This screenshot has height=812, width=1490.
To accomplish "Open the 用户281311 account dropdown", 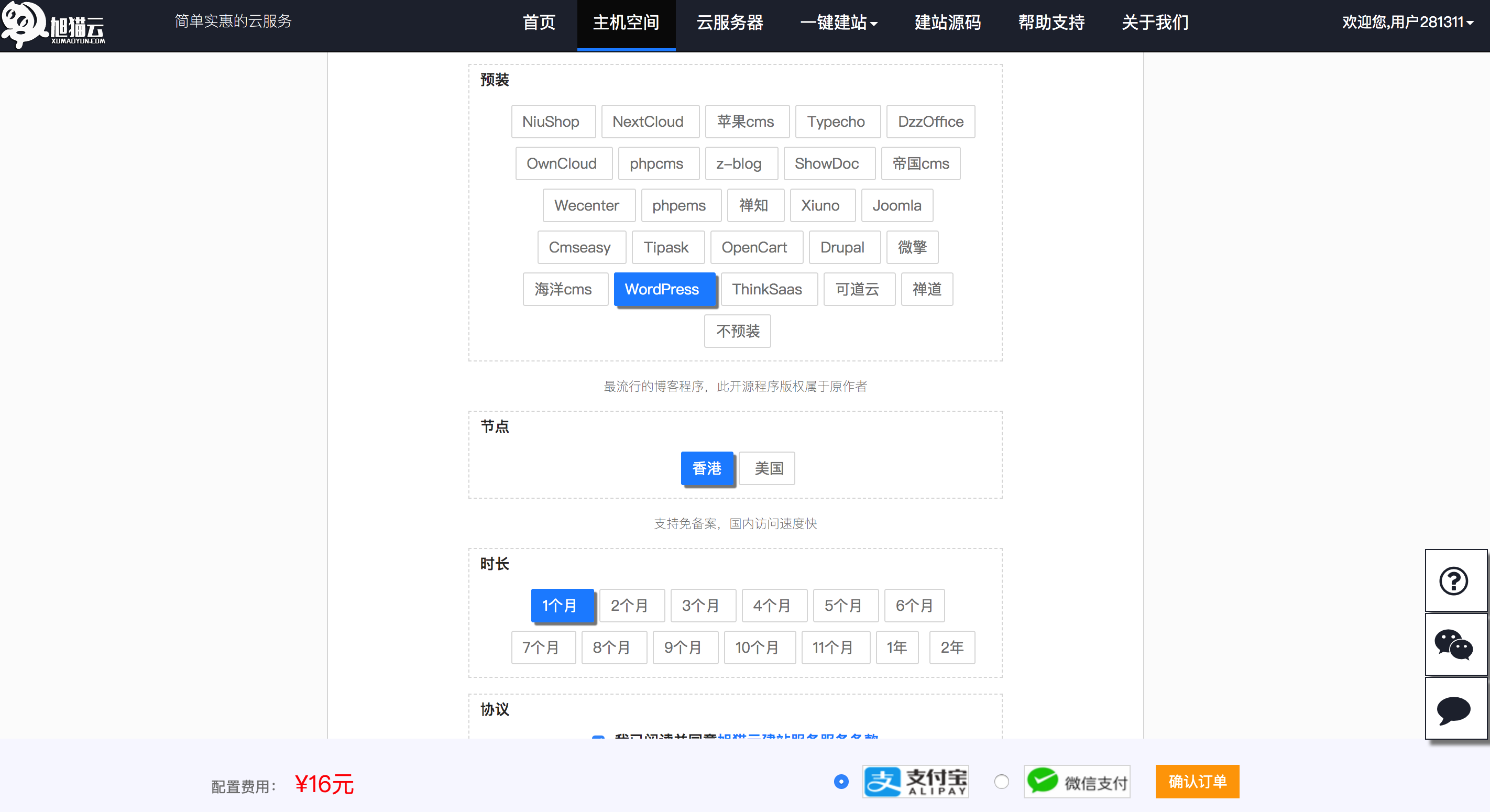I will [x=1407, y=22].
